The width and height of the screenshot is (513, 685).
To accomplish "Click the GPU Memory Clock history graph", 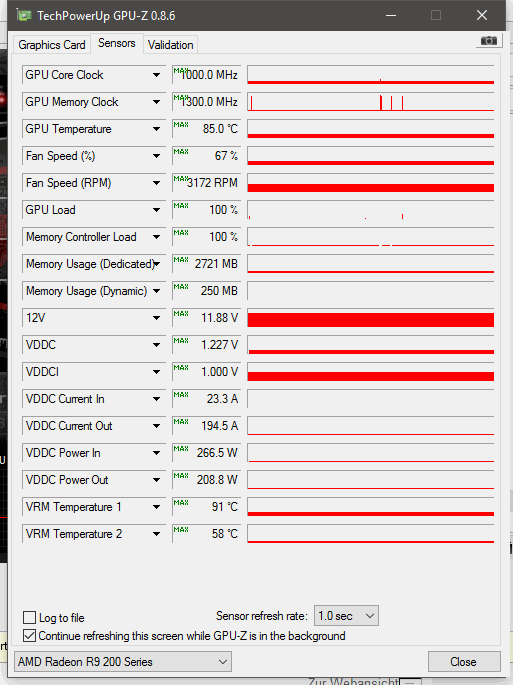I will pyautogui.click(x=371, y=102).
